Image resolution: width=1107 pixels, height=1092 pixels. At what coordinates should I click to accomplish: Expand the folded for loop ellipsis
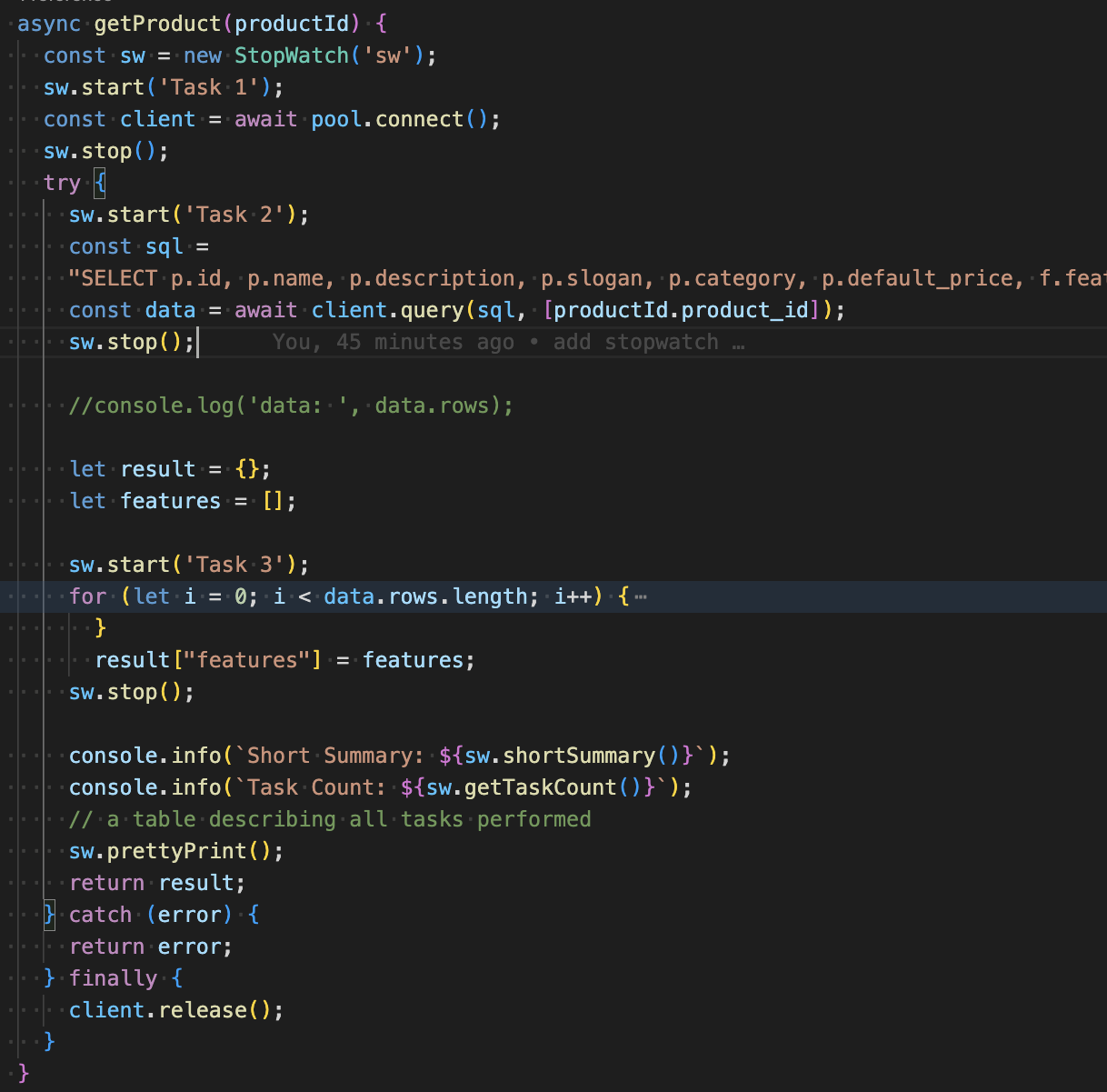tap(641, 597)
